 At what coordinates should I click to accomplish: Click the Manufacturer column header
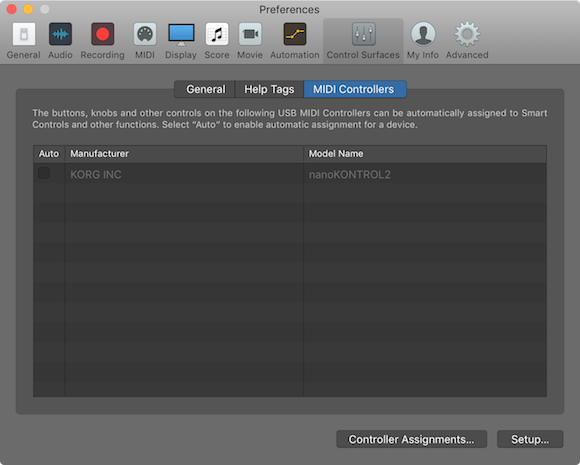click(184, 154)
